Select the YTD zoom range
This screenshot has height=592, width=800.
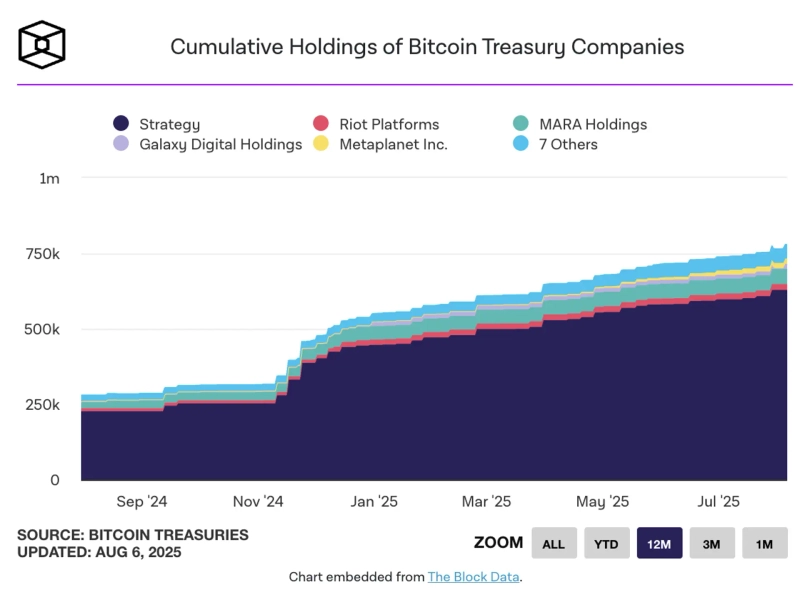606,542
